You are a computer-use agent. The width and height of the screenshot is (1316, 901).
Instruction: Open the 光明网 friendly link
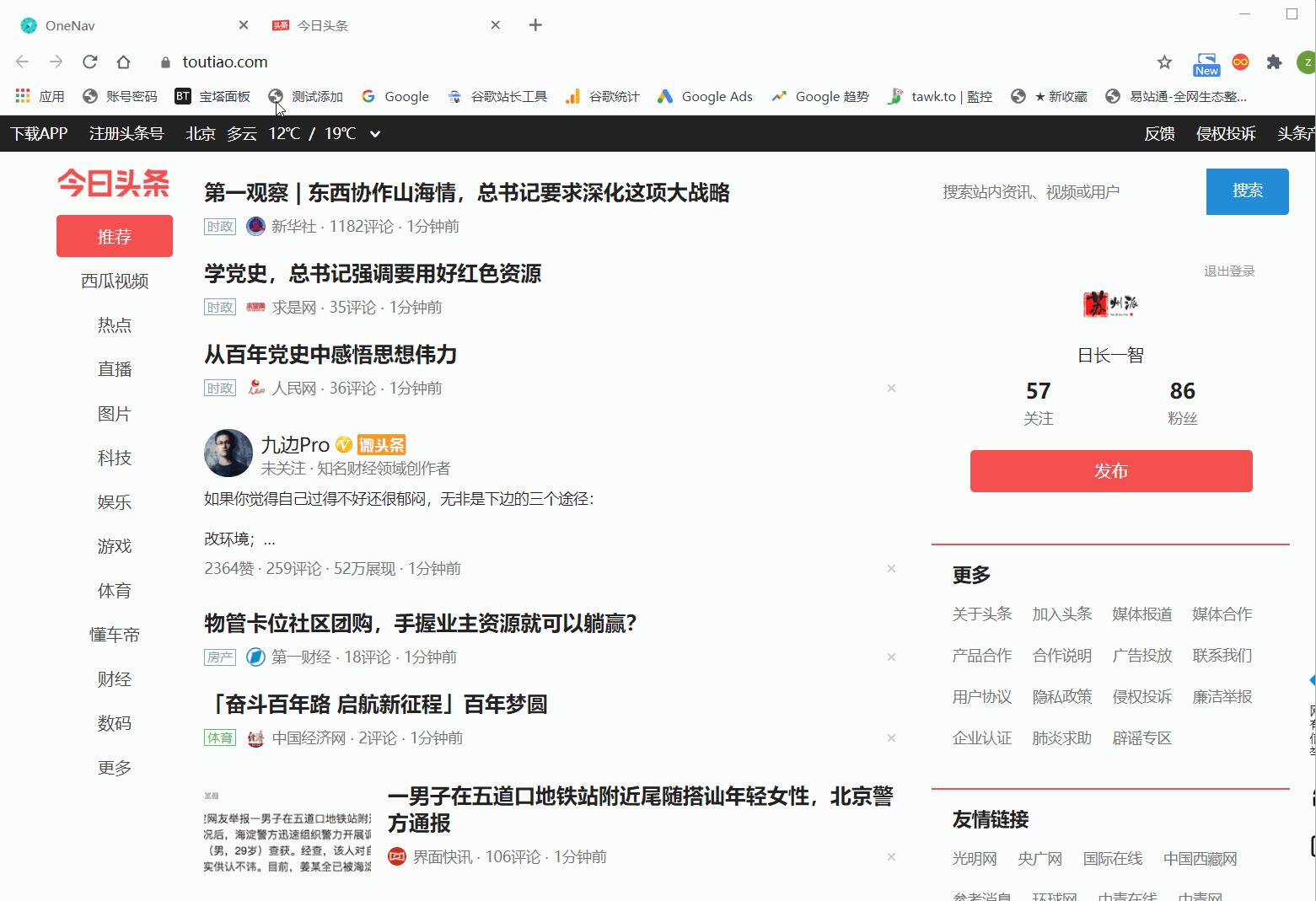975,859
